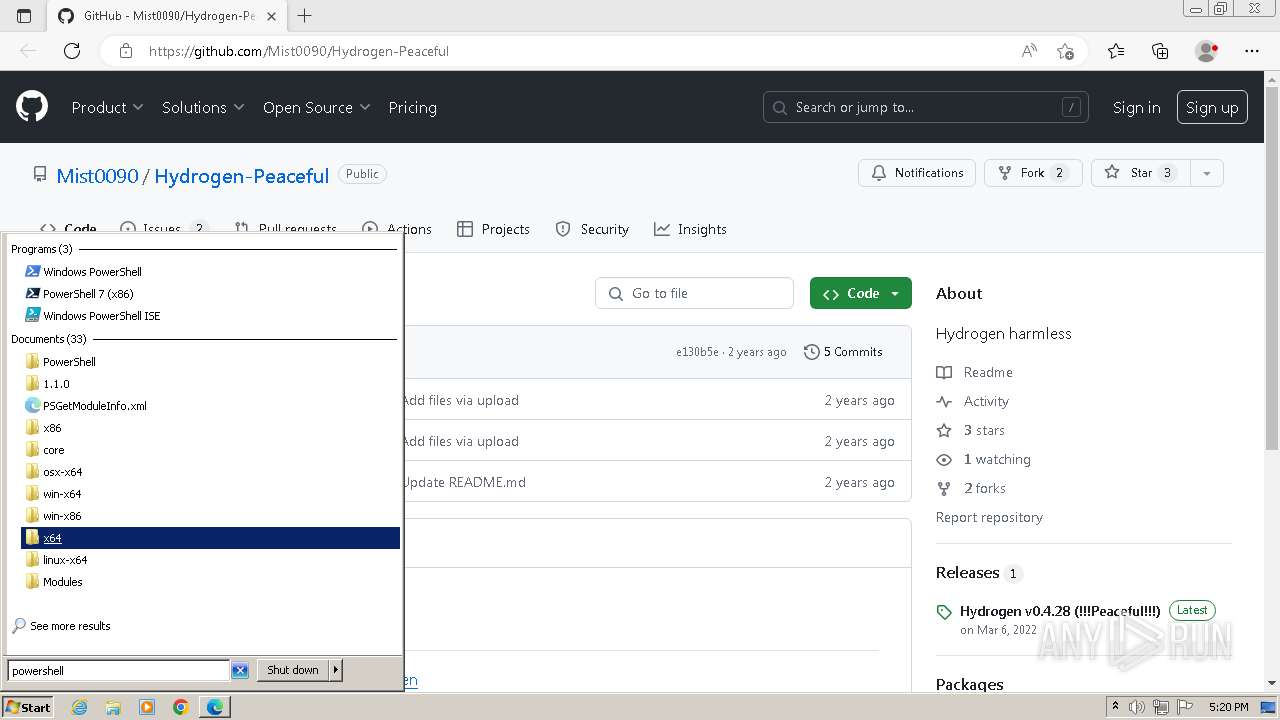Click the Shut down button
This screenshot has width=1280, height=720.
click(293, 670)
